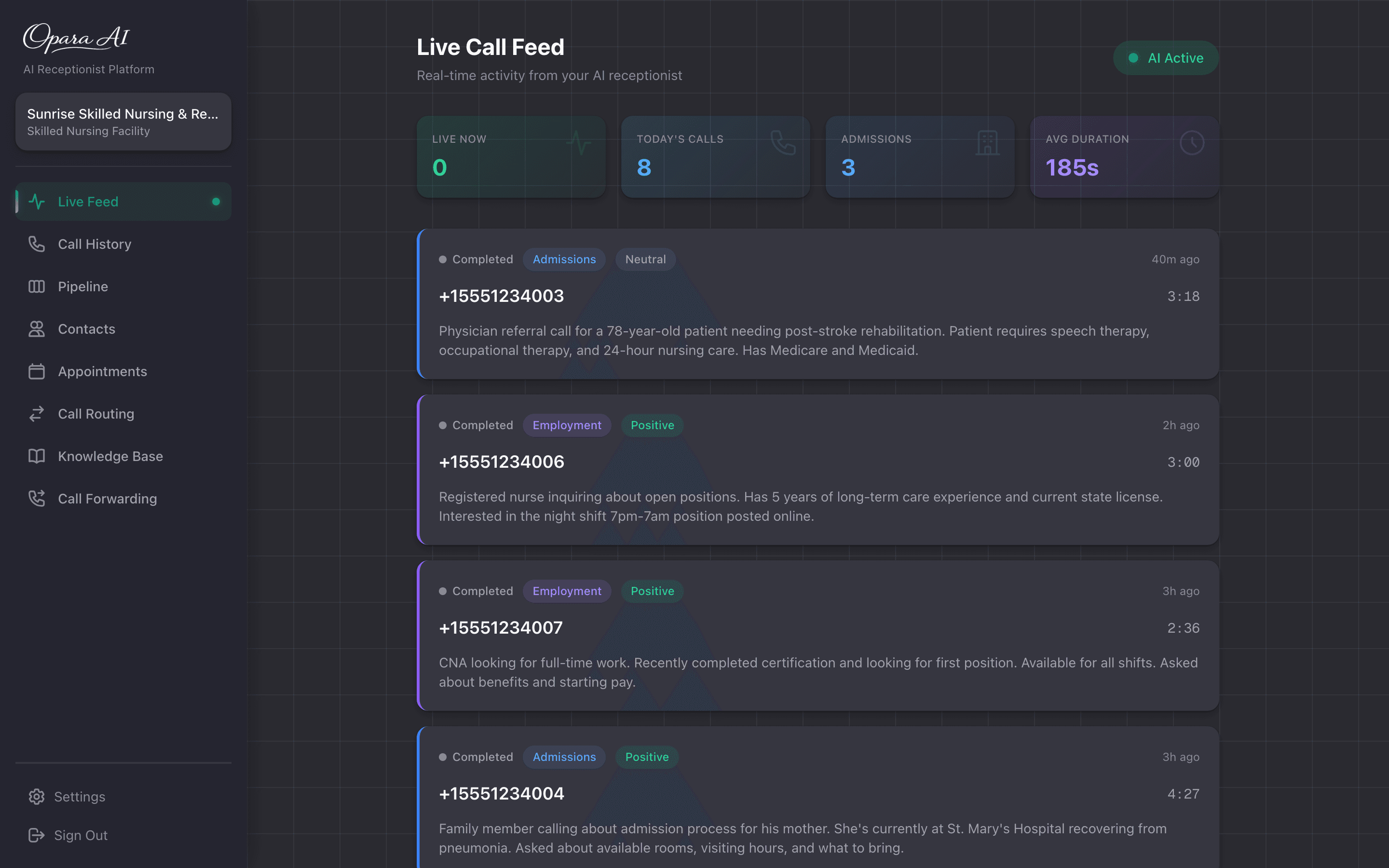Viewport: 1389px width, 868px height.
Task: Click Neutral sentiment tag on +15551234003 call
Action: [645, 259]
